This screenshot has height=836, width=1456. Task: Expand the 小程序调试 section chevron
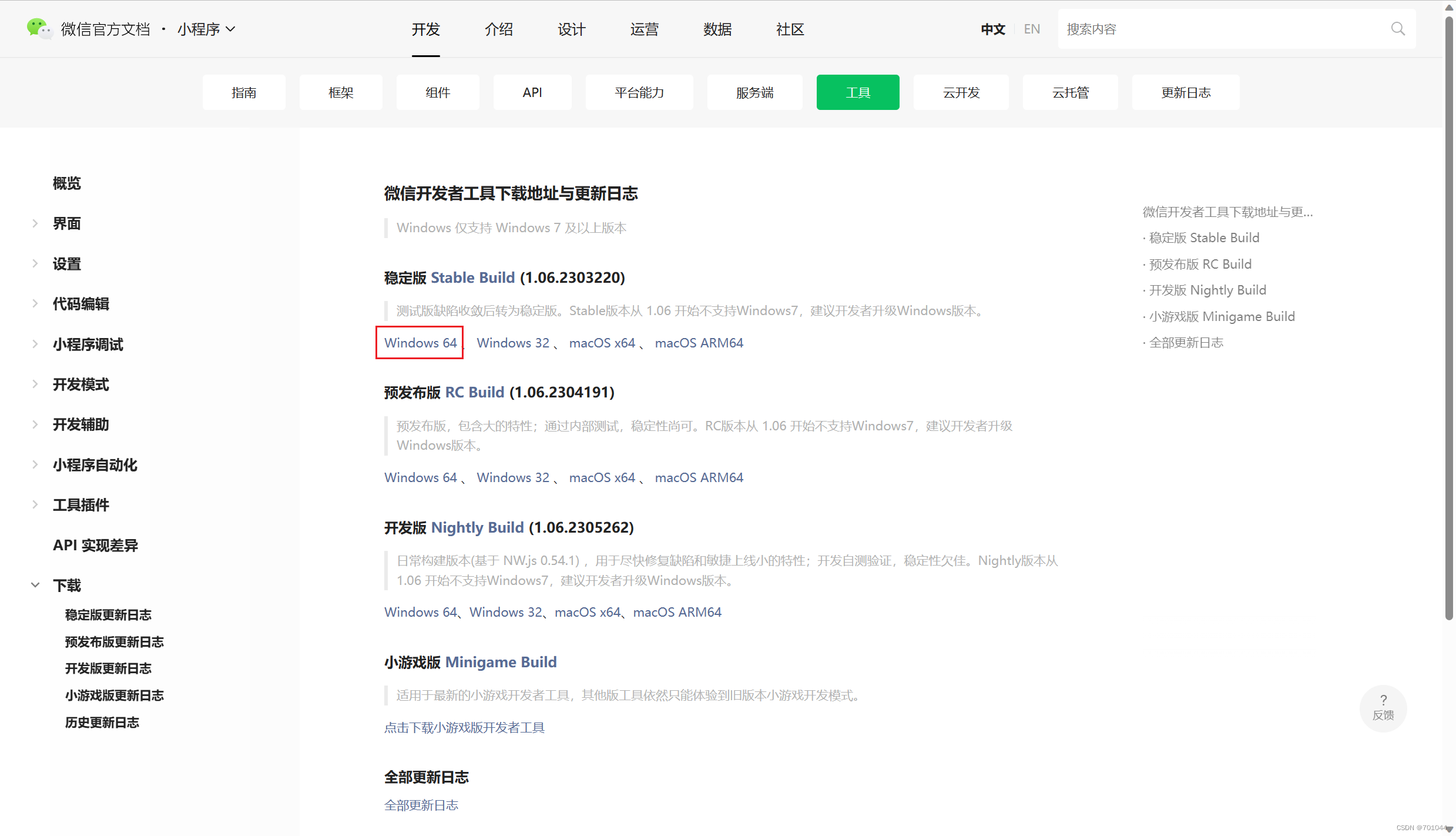click(35, 344)
